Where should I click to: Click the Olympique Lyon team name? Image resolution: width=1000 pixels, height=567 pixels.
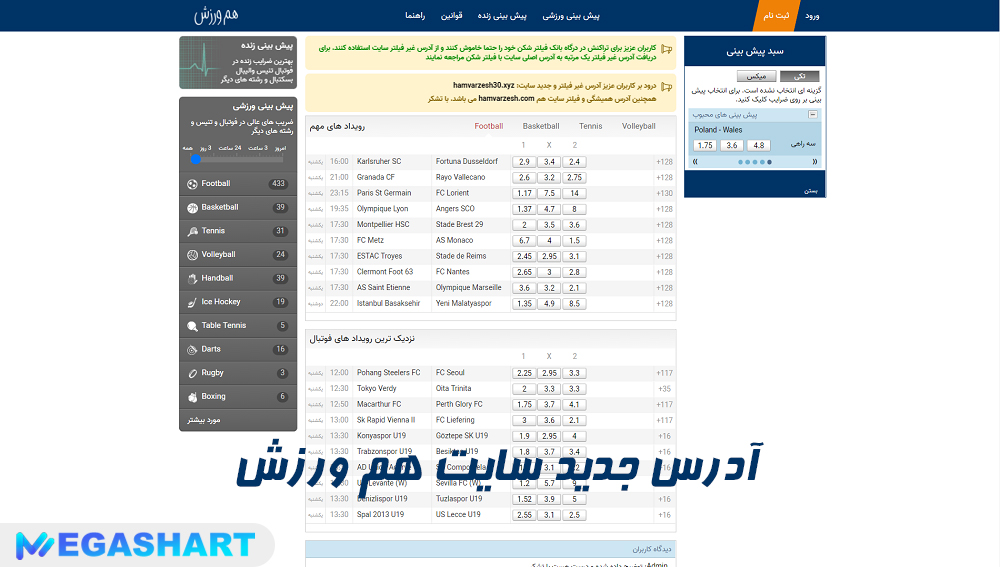[x=383, y=209]
